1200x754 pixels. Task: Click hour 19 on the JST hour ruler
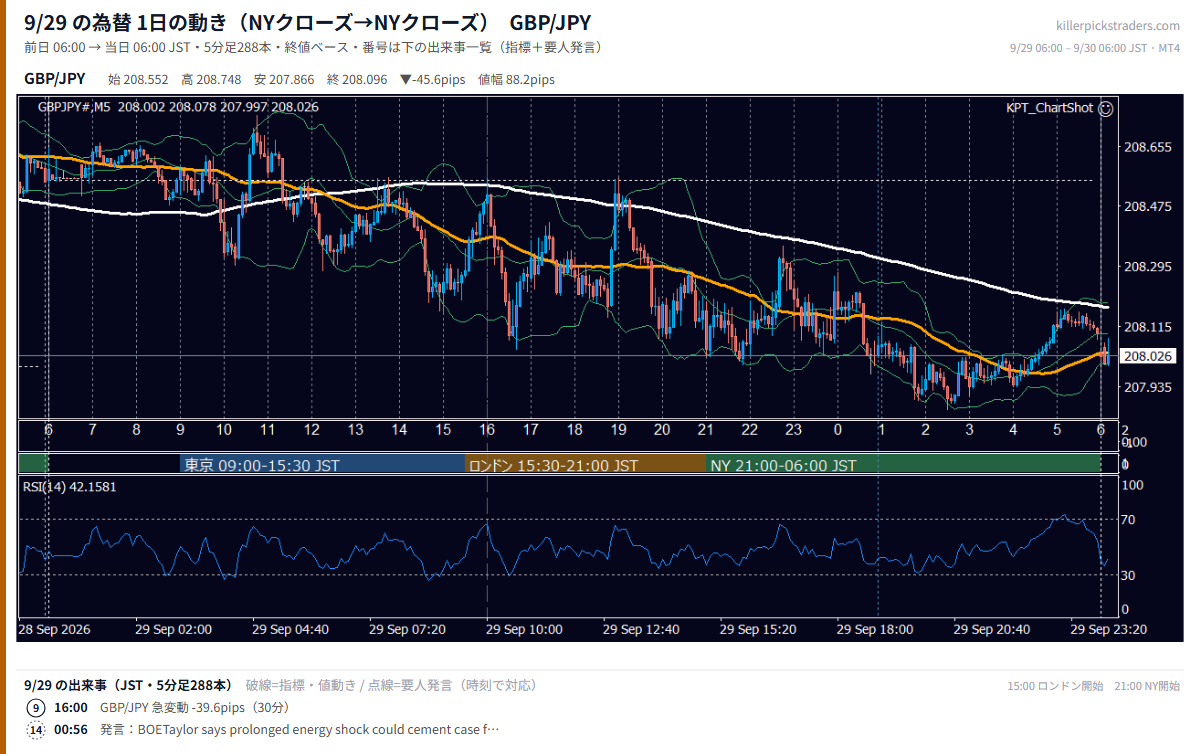pos(618,429)
